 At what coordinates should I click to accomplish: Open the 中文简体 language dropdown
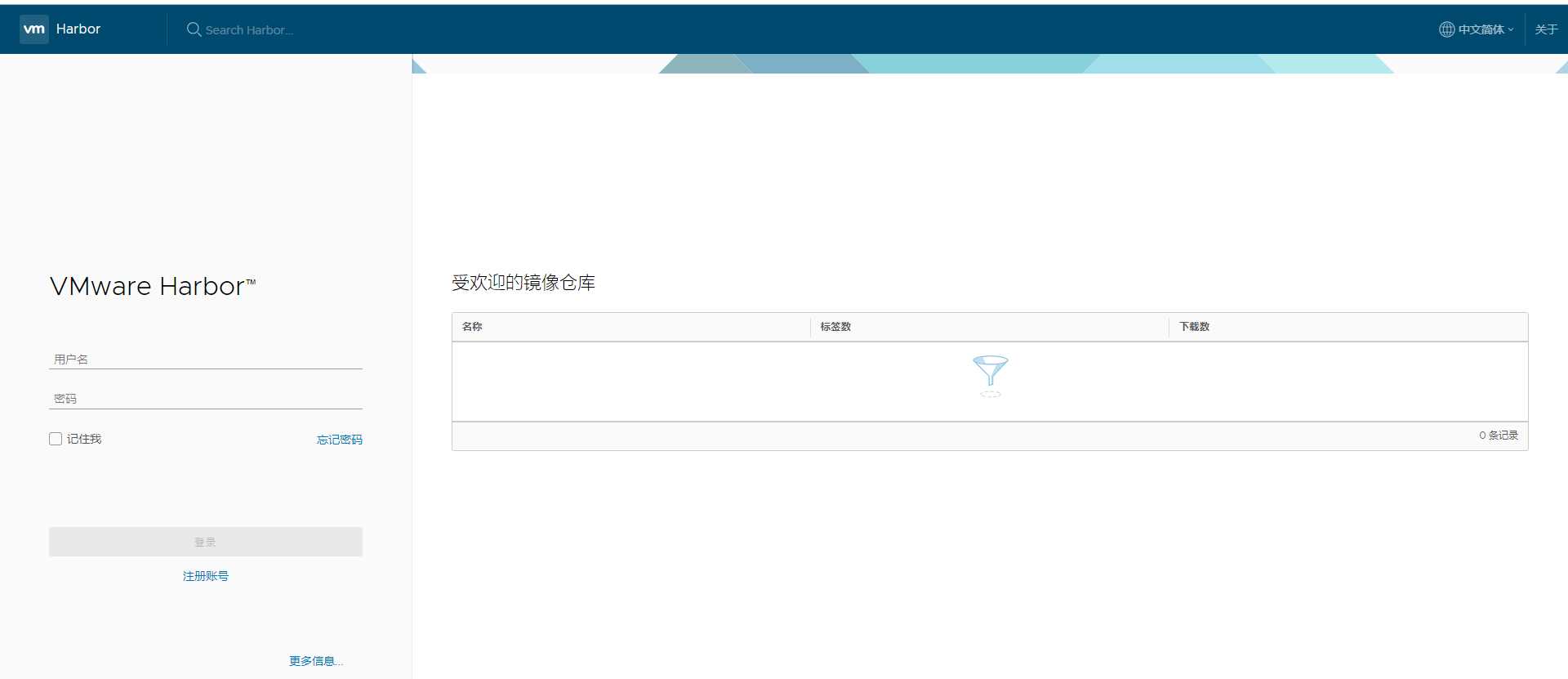pos(1485,29)
